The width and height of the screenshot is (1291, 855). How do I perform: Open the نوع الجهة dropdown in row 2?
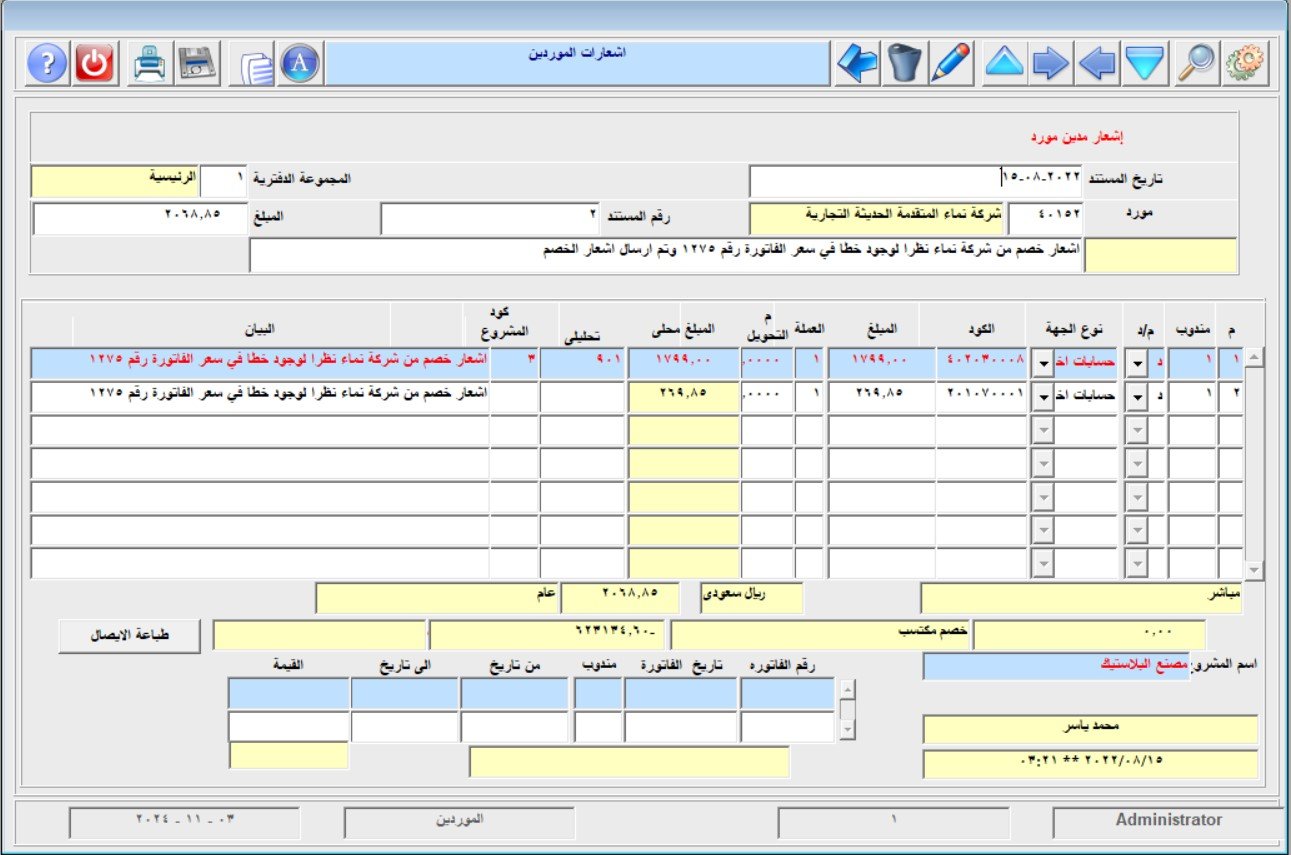1044,397
